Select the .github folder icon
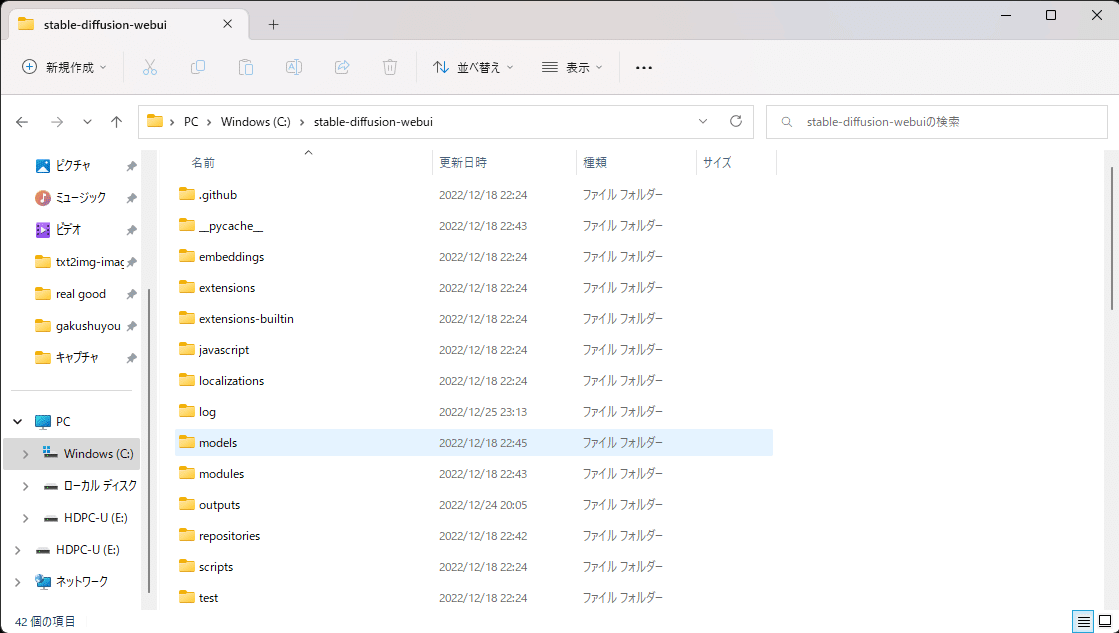 point(187,195)
